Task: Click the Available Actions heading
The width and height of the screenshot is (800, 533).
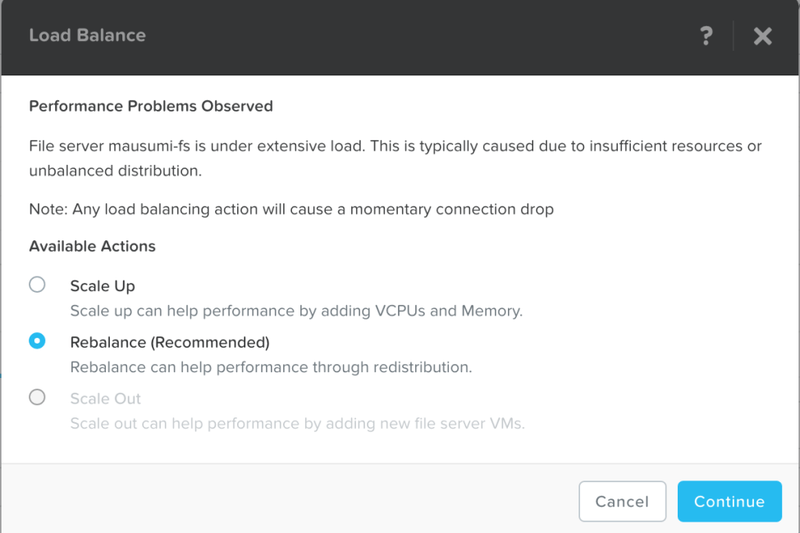Action: click(92, 245)
